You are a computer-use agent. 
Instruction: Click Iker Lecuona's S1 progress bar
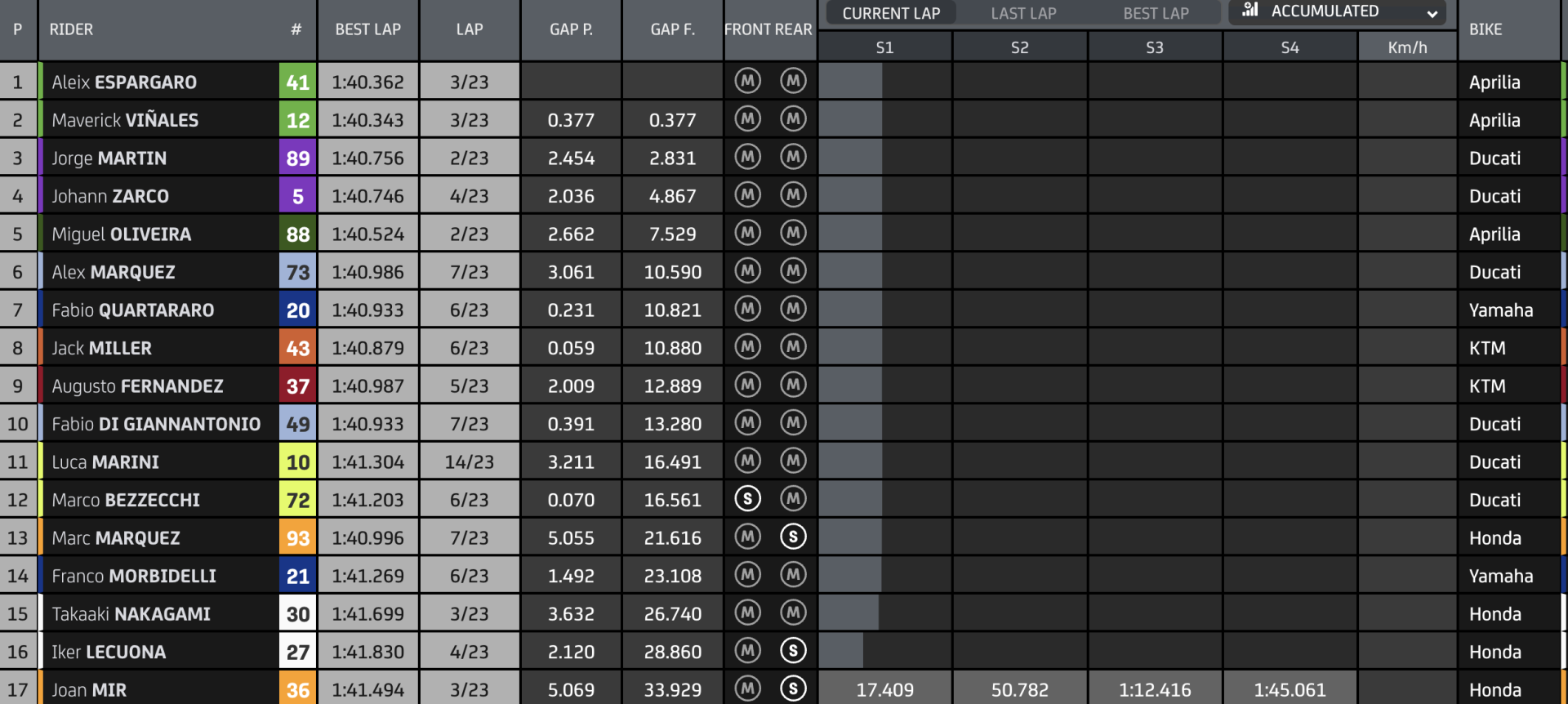841,652
